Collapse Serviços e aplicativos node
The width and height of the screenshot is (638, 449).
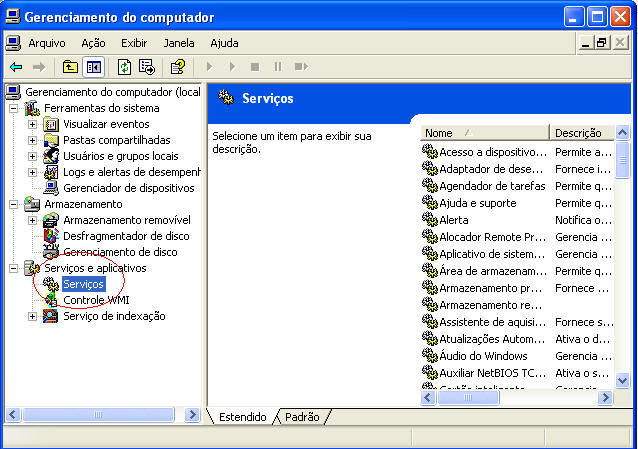point(13,268)
